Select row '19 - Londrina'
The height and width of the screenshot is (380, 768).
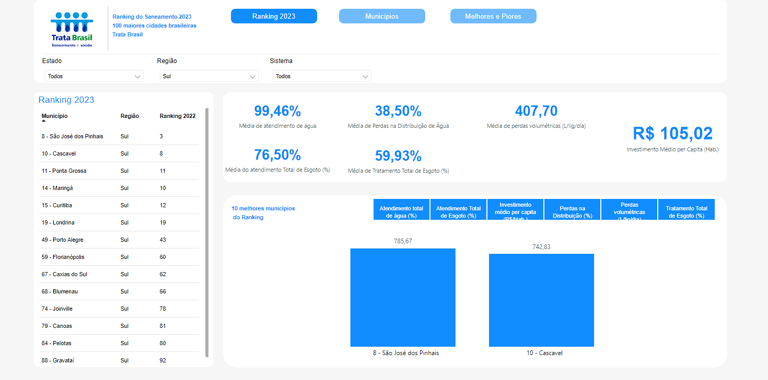pos(120,222)
